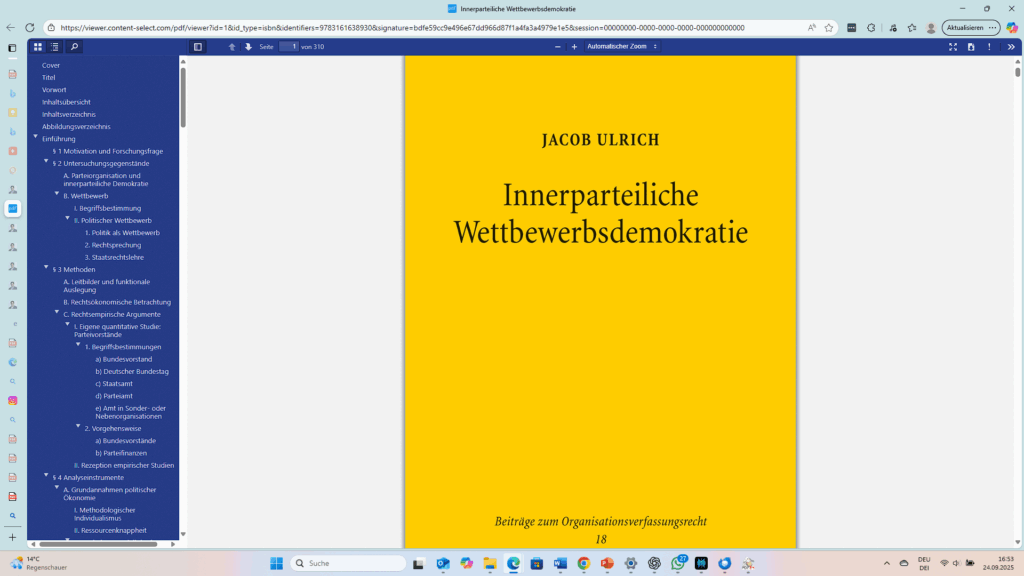Viewport: 1024px width, 576px height.
Task: Open the Automatischer Zoom dropdown
Action: point(622,46)
